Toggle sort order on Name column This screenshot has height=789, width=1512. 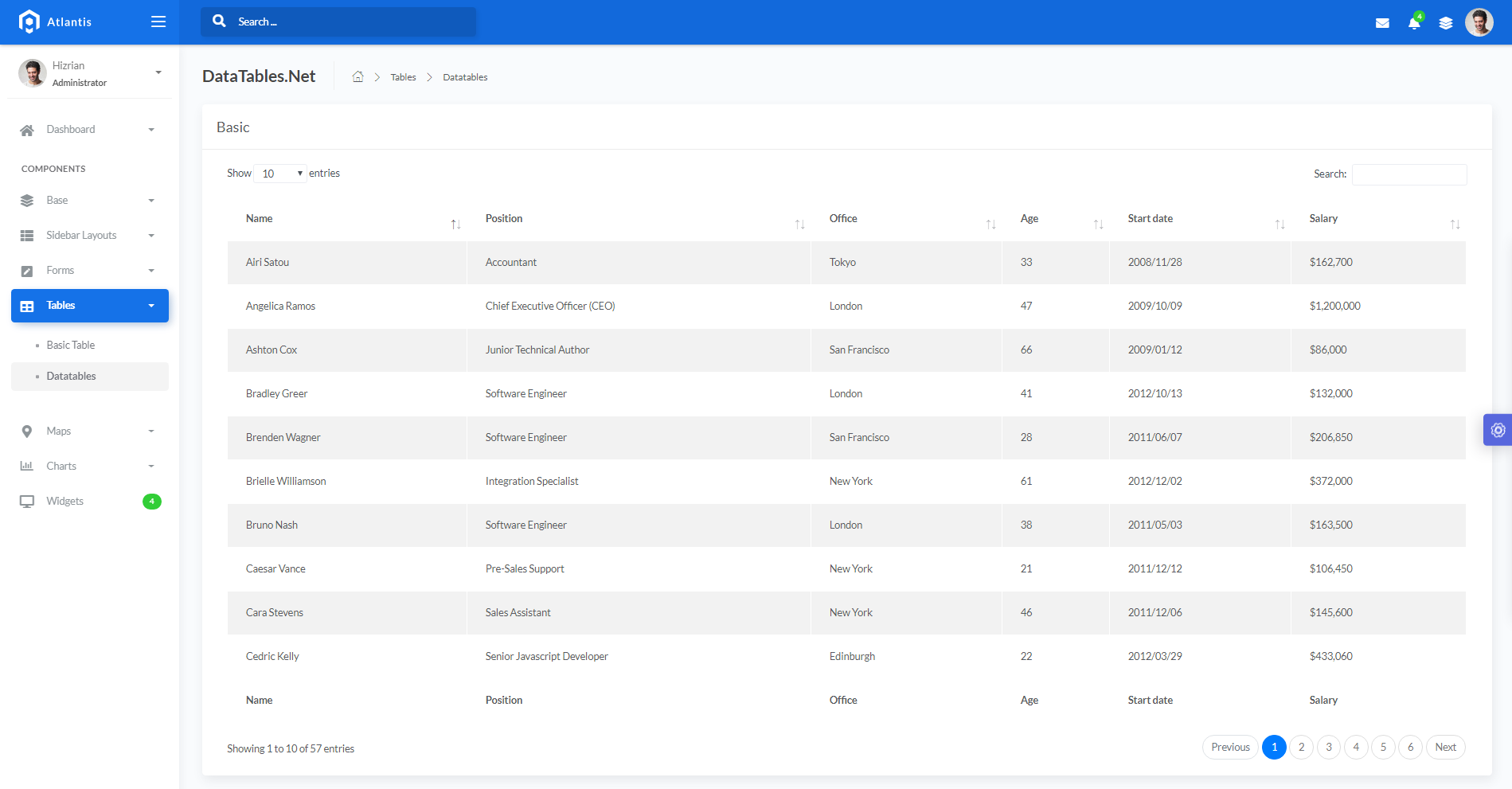click(346, 219)
